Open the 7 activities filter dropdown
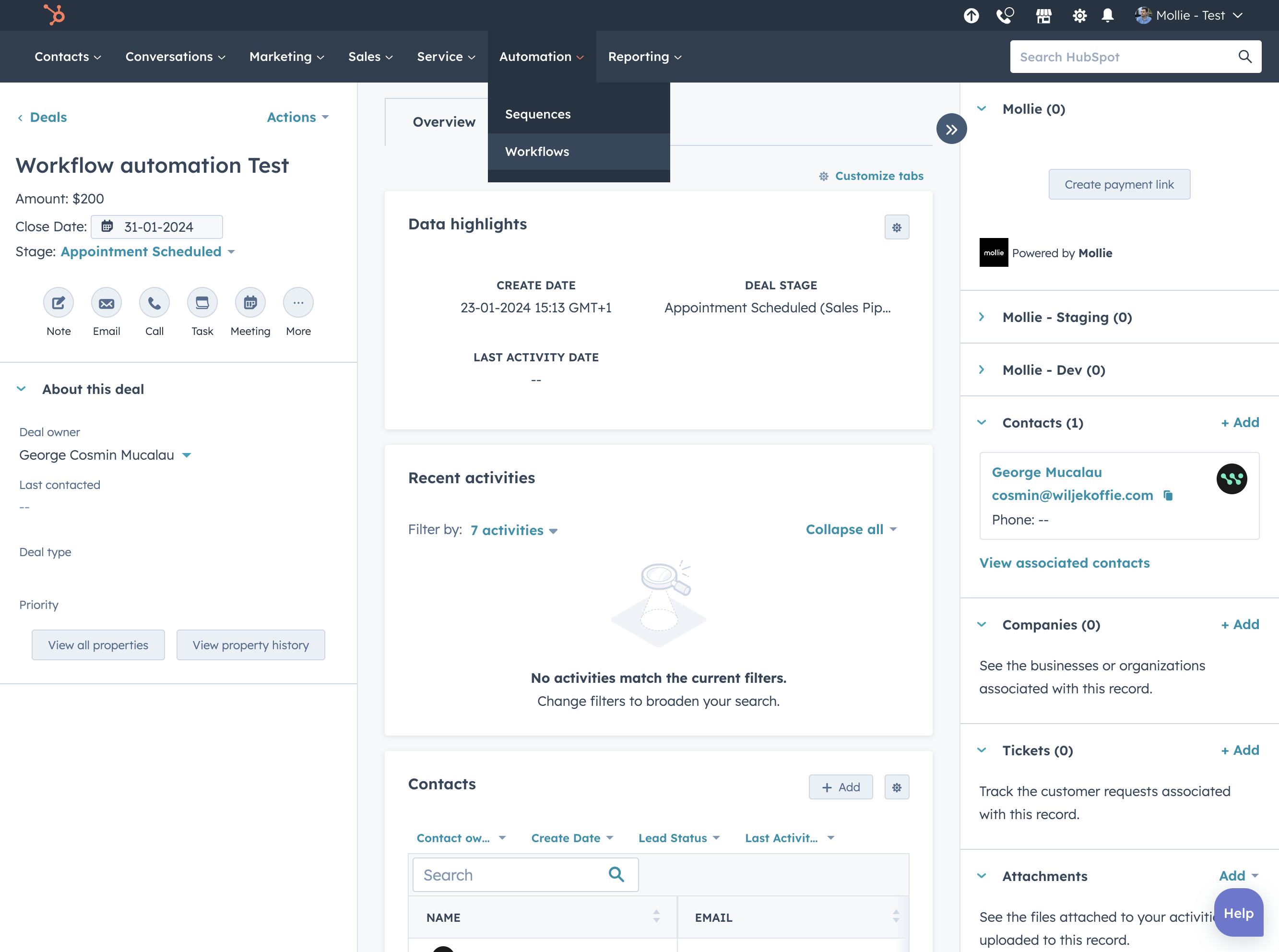This screenshot has height=952, width=1279. [x=514, y=530]
